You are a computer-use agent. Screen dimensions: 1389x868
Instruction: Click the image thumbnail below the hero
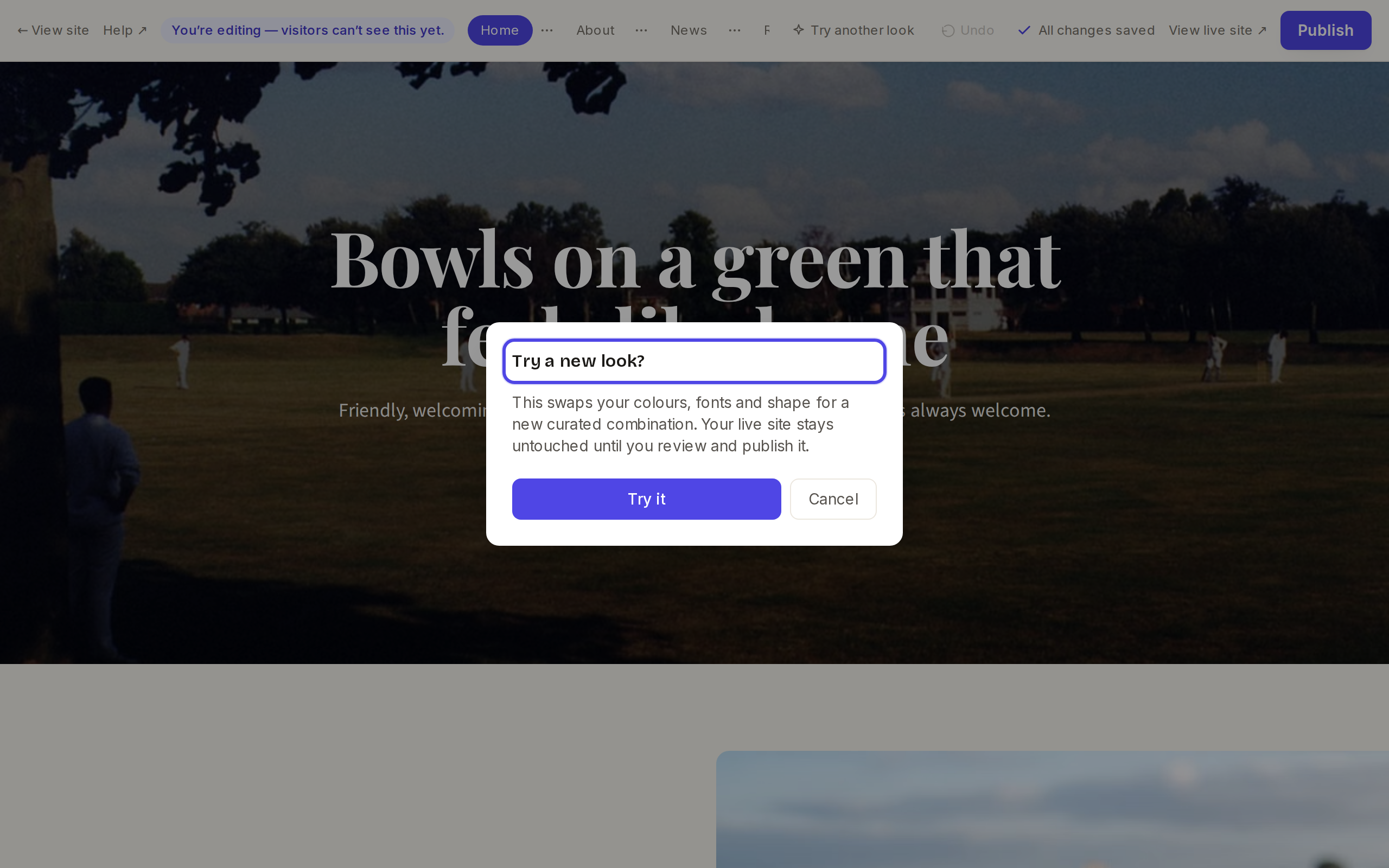(1052, 809)
